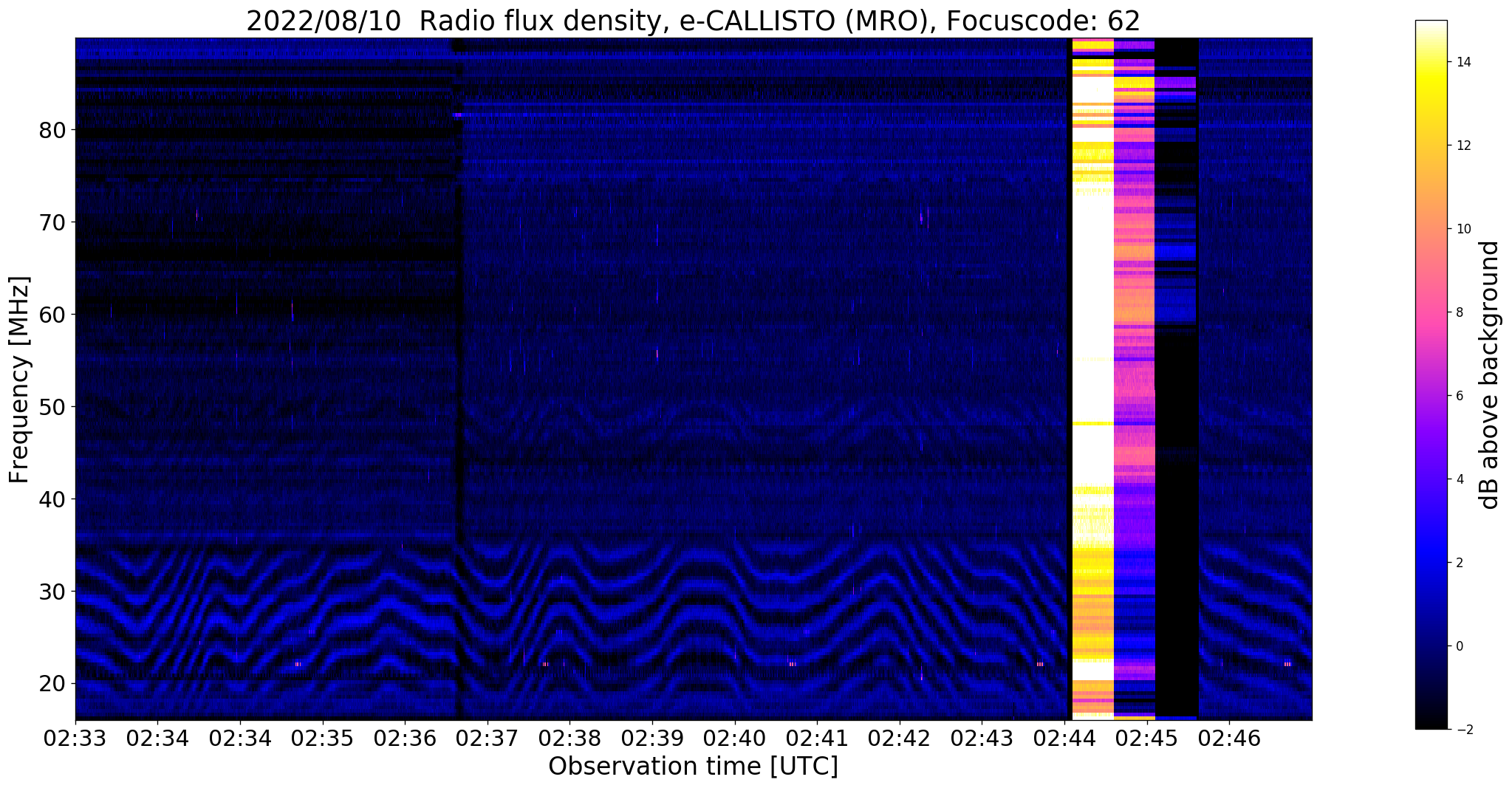Click the 30 MHz frequency tick label
Viewport: 1512px width, 788px height.
(52, 592)
